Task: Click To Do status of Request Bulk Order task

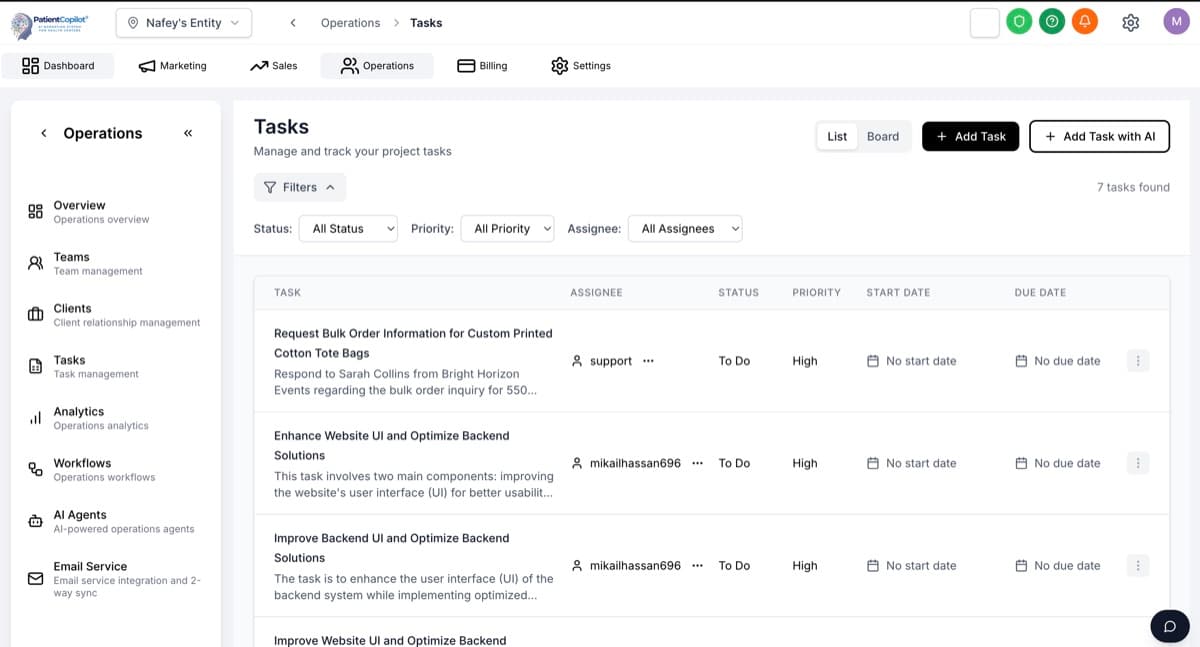Action: [x=734, y=361]
